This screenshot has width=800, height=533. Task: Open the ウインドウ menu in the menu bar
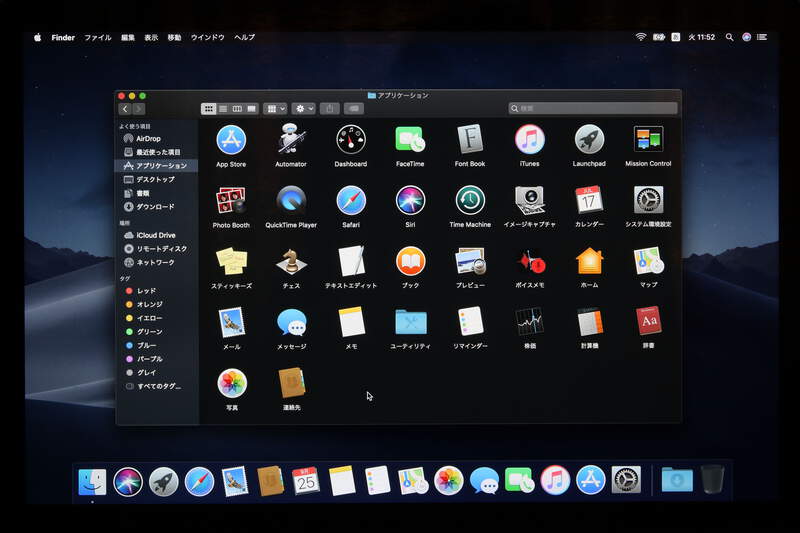[208, 37]
